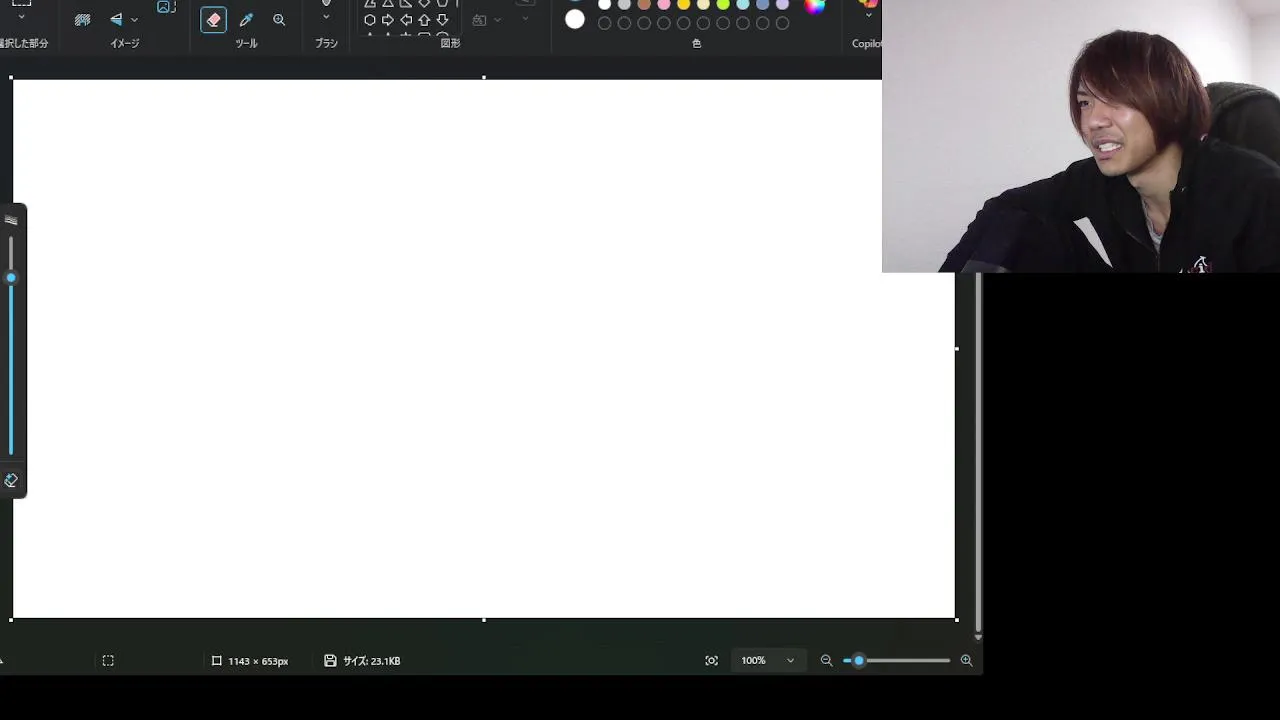1280x720 pixels.
Task: Click the last empty custom color slot
Action: pyautogui.click(x=782, y=23)
